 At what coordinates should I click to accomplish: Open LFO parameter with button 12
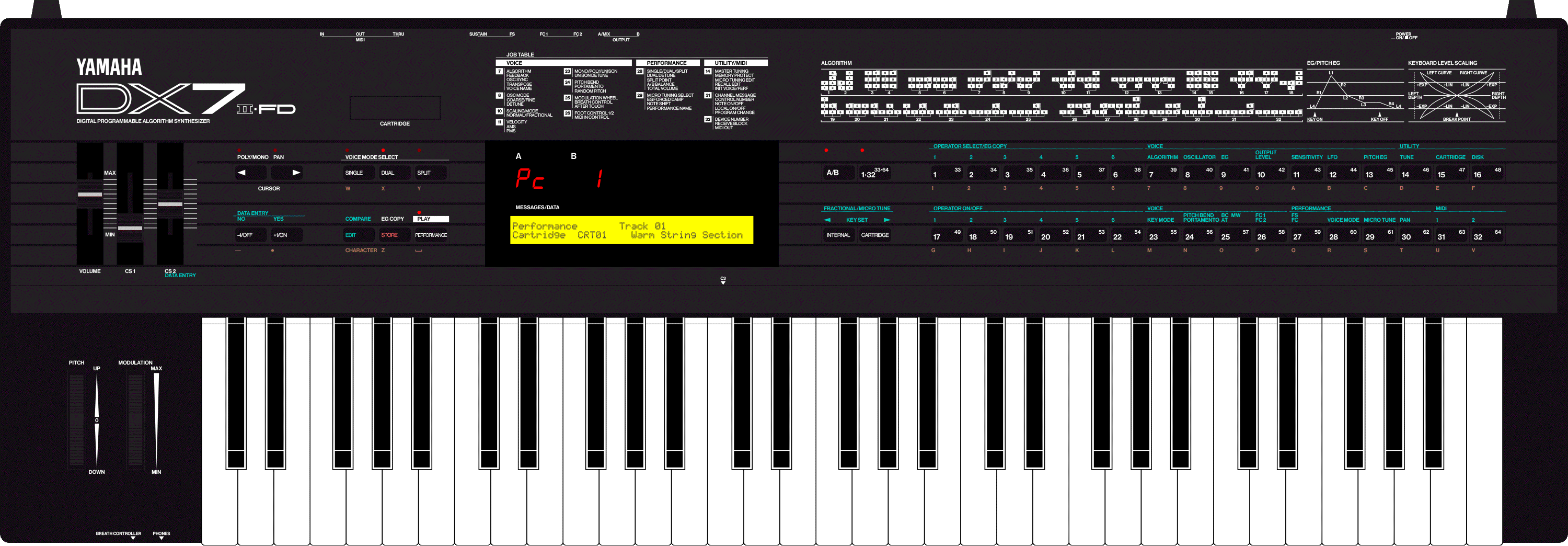pyautogui.click(x=1343, y=174)
